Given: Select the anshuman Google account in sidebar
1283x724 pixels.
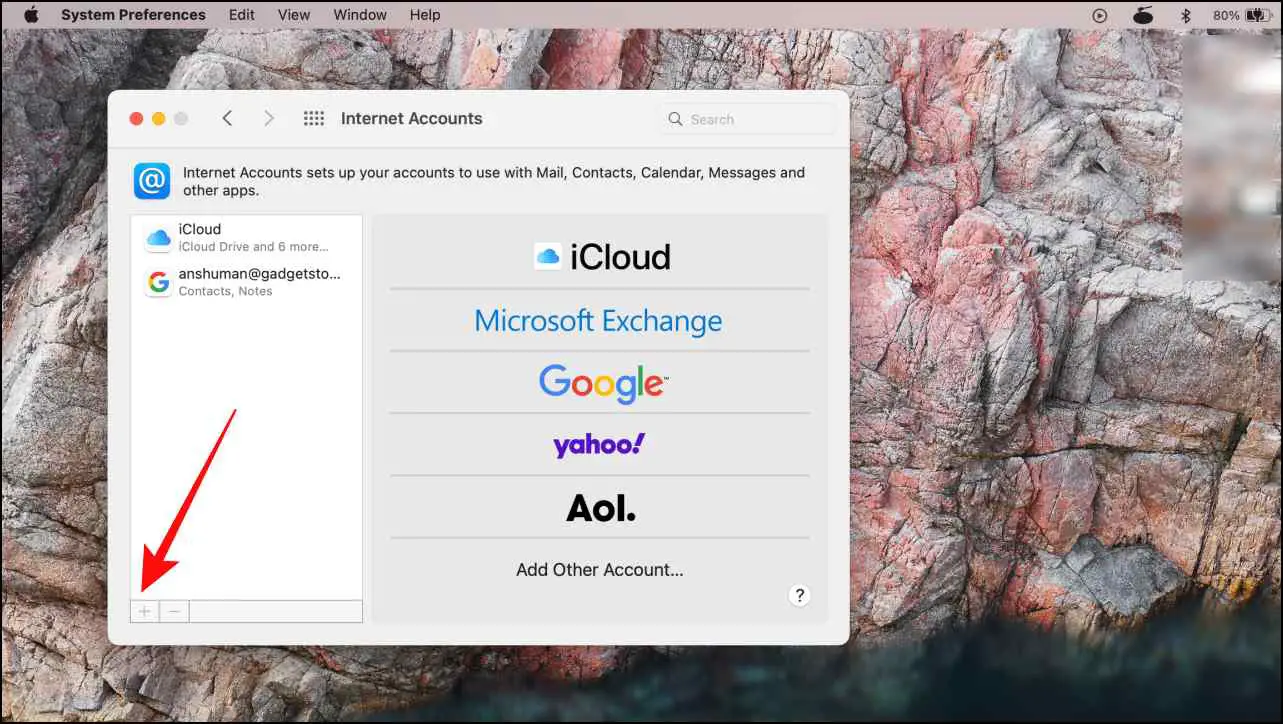Looking at the screenshot, I should click(x=246, y=282).
